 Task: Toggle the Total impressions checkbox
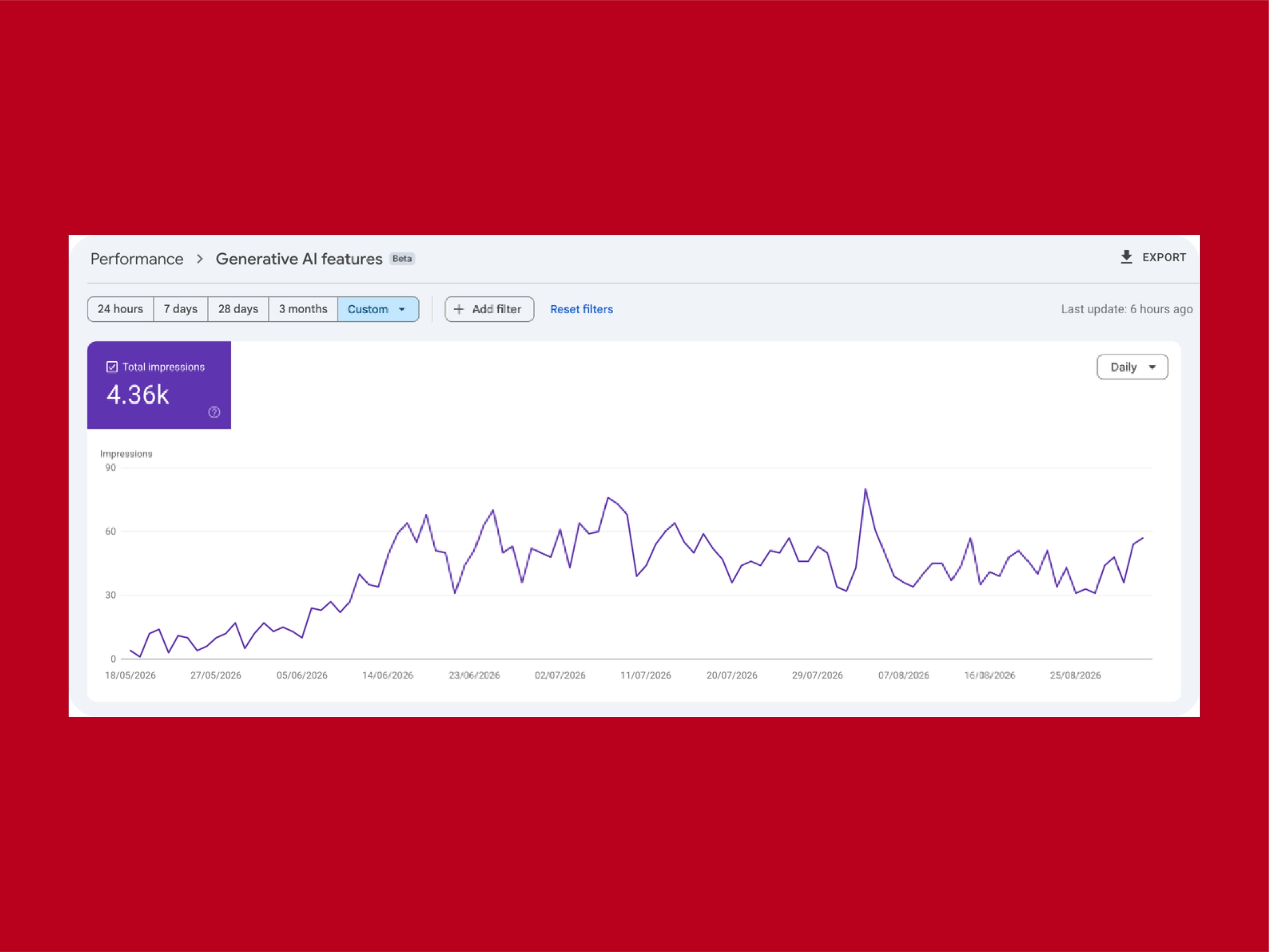112,367
